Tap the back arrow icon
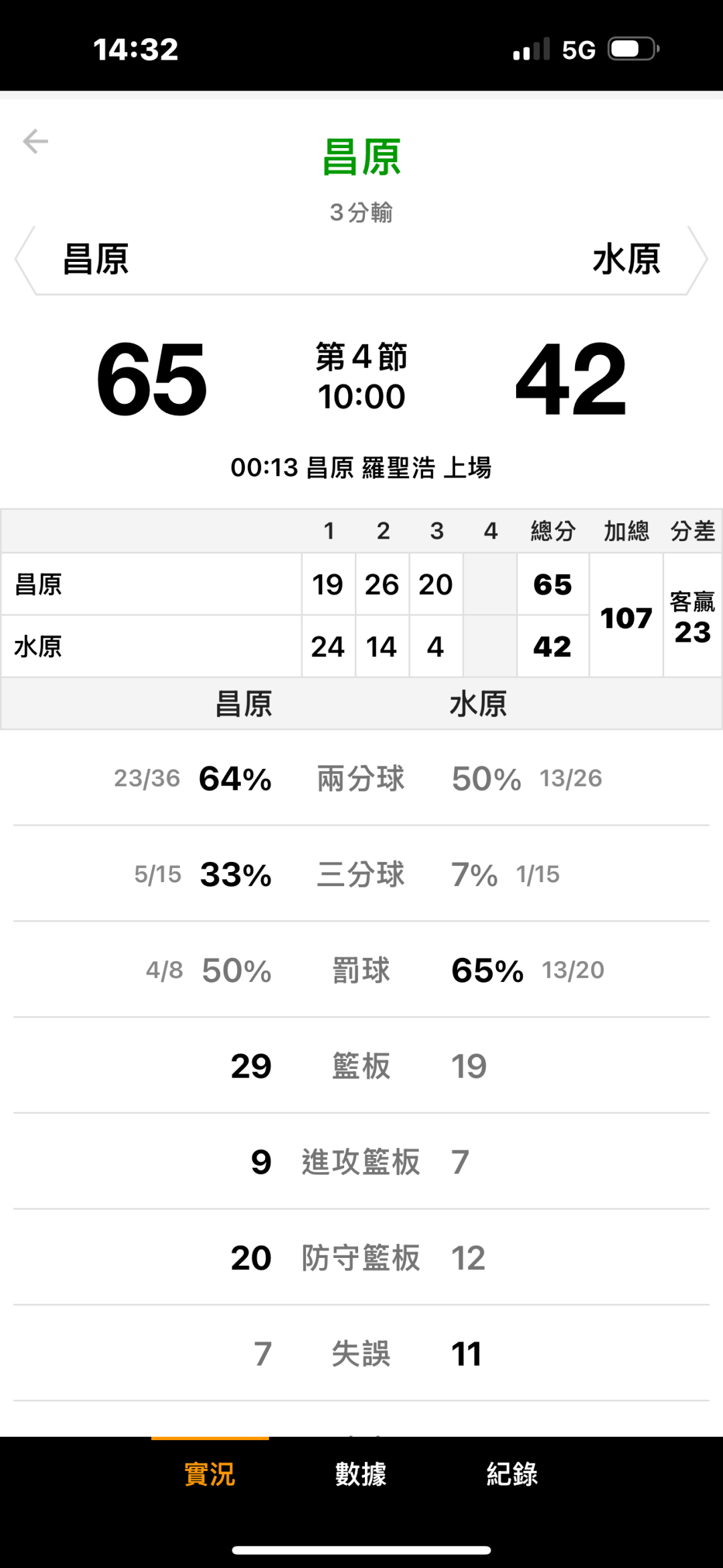The height and width of the screenshot is (1568, 723). (x=35, y=141)
